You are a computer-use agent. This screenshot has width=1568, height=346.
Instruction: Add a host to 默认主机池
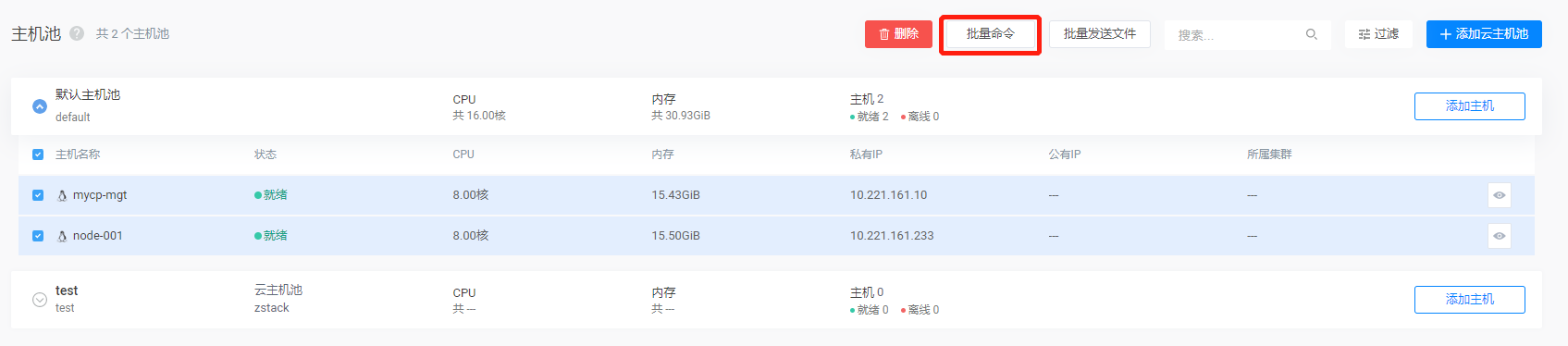point(1470,106)
